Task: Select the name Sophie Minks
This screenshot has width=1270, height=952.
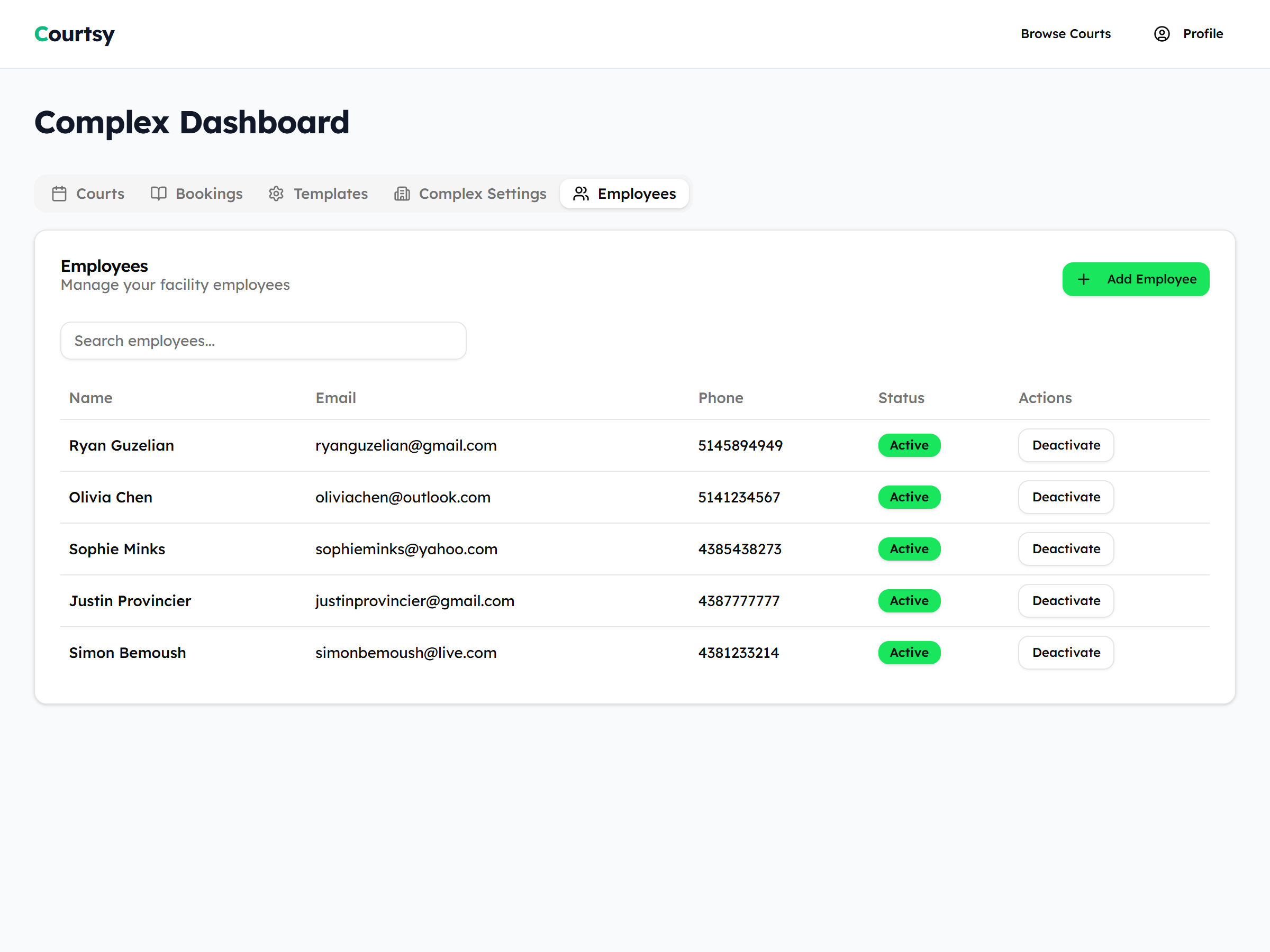Action: click(117, 549)
